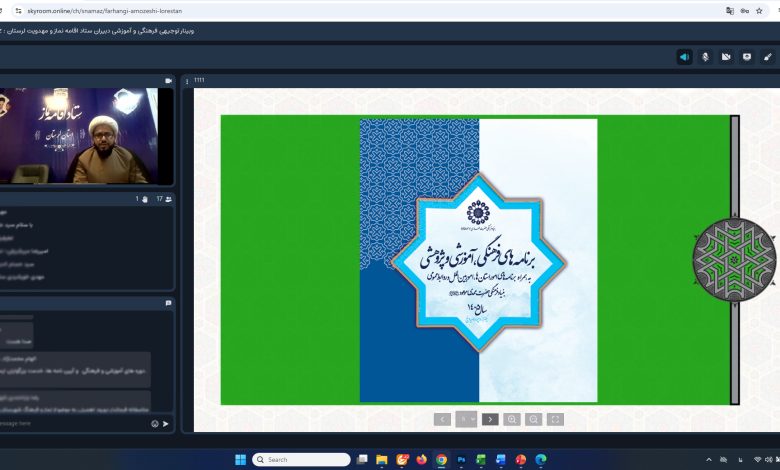This screenshot has width=780, height=470.
Task: Send the chat message arrow
Action: pos(166,424)
